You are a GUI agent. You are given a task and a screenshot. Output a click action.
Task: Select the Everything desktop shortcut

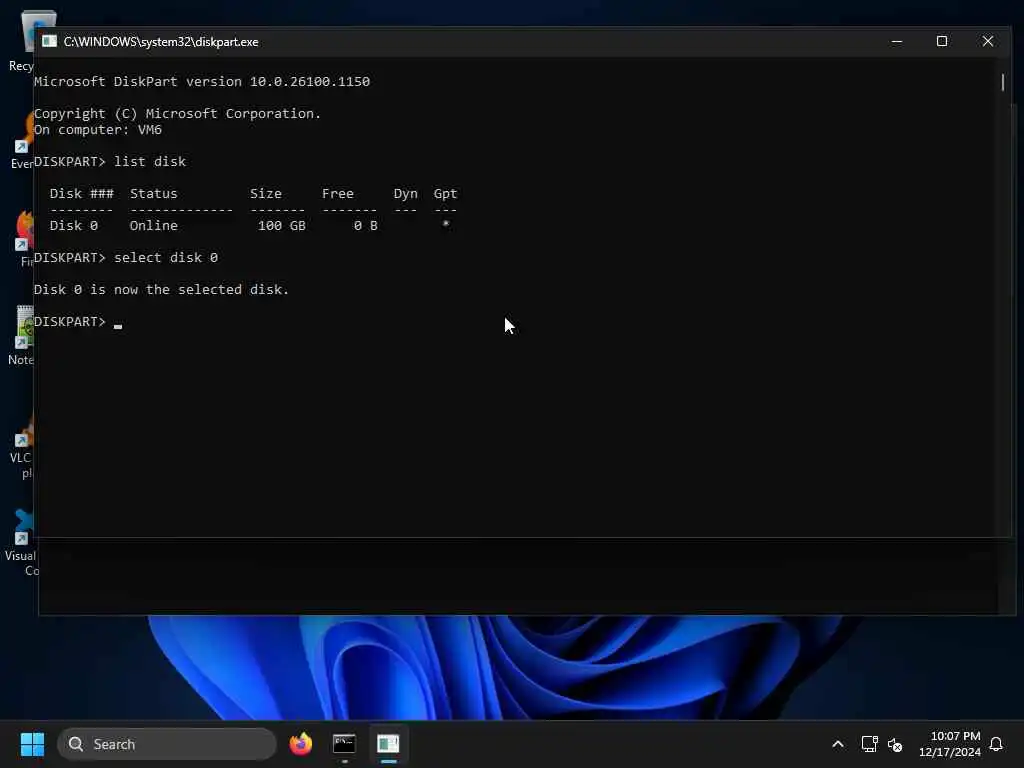(23, 140)
